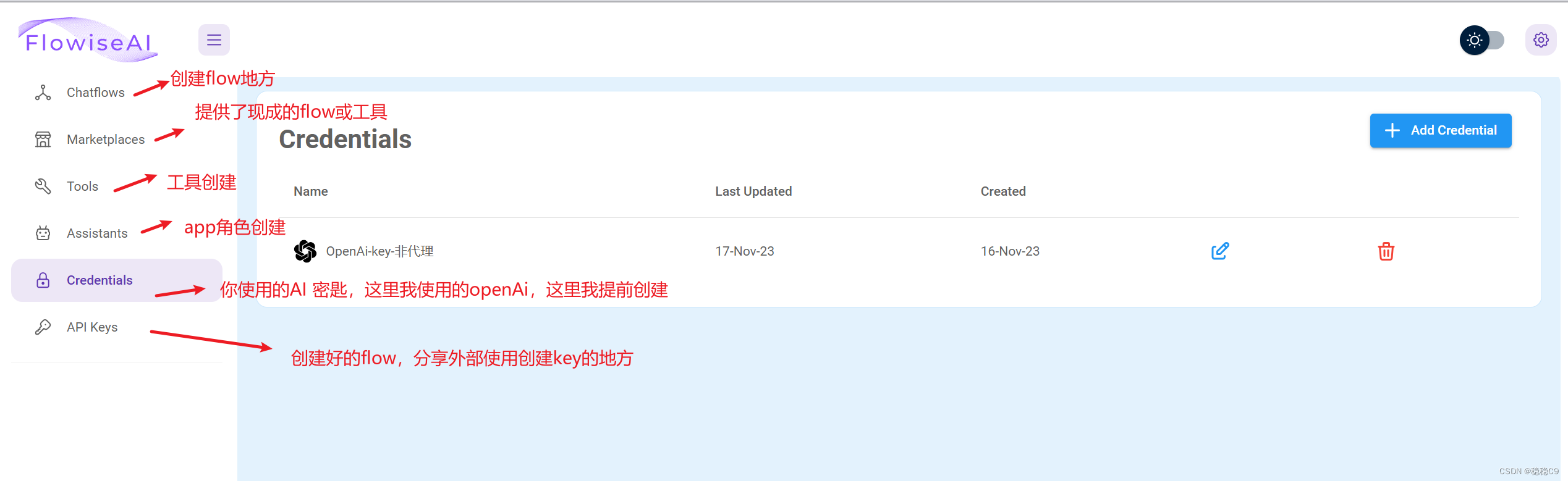This screenshot has width=1568, height=481.
Task: Click the Assistants robot icon
Action: pyautogui.click(x=43, y=233)
